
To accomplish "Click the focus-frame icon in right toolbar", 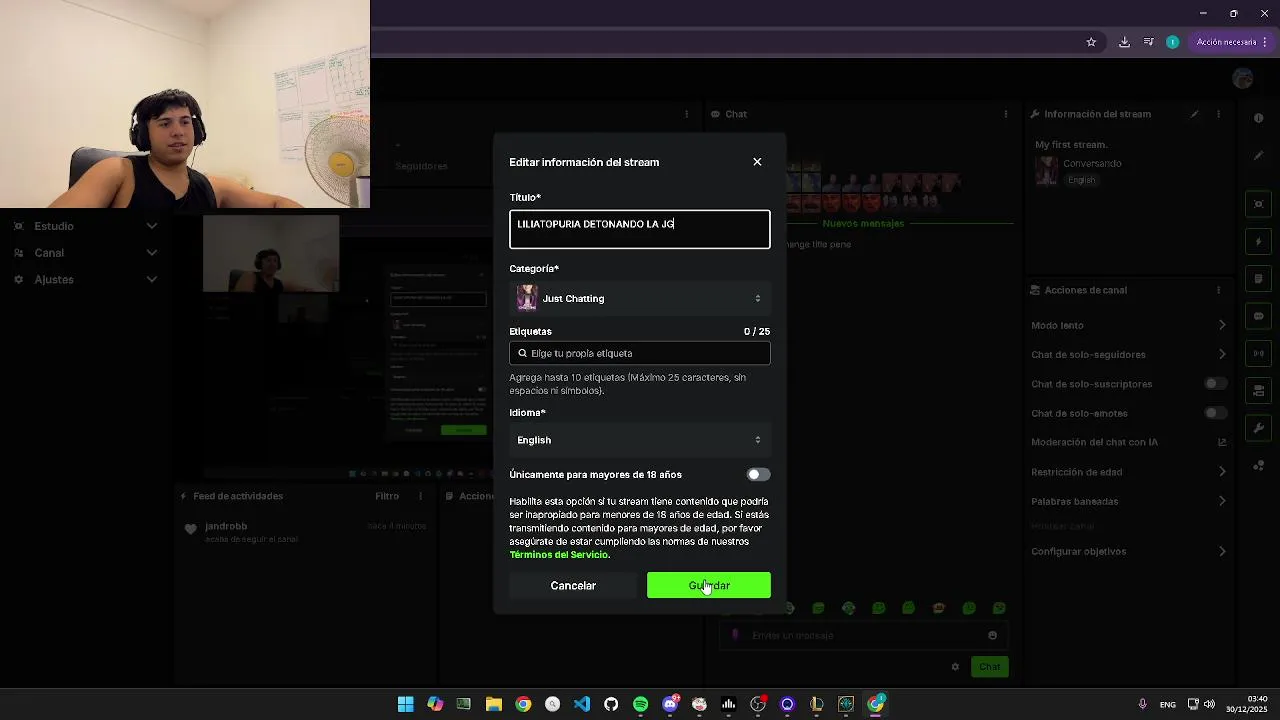I will pos(1259,204).
